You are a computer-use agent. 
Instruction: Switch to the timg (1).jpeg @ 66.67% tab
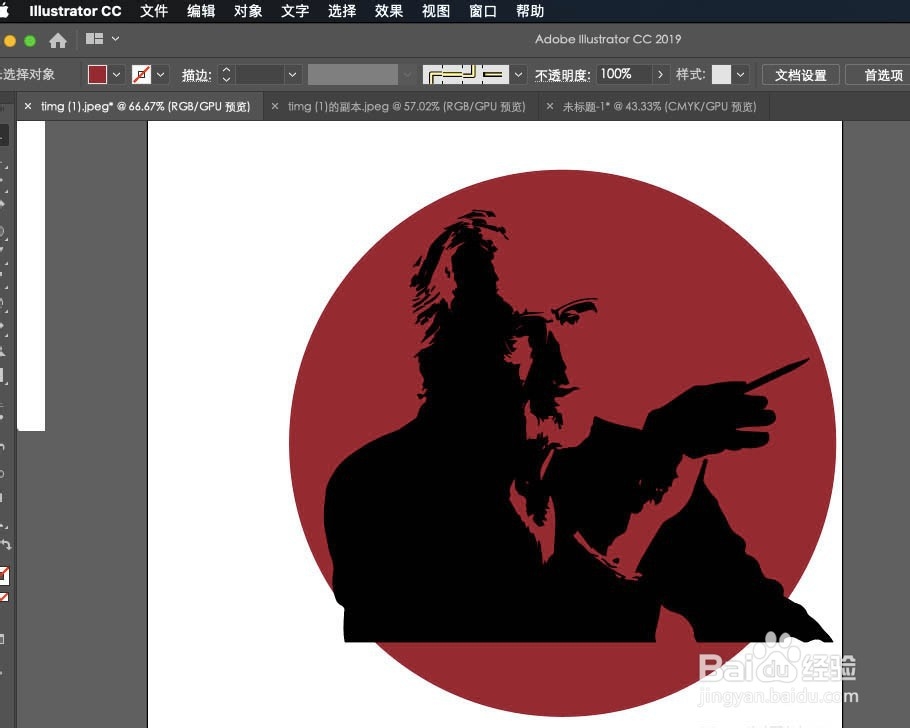pos(145,106)
